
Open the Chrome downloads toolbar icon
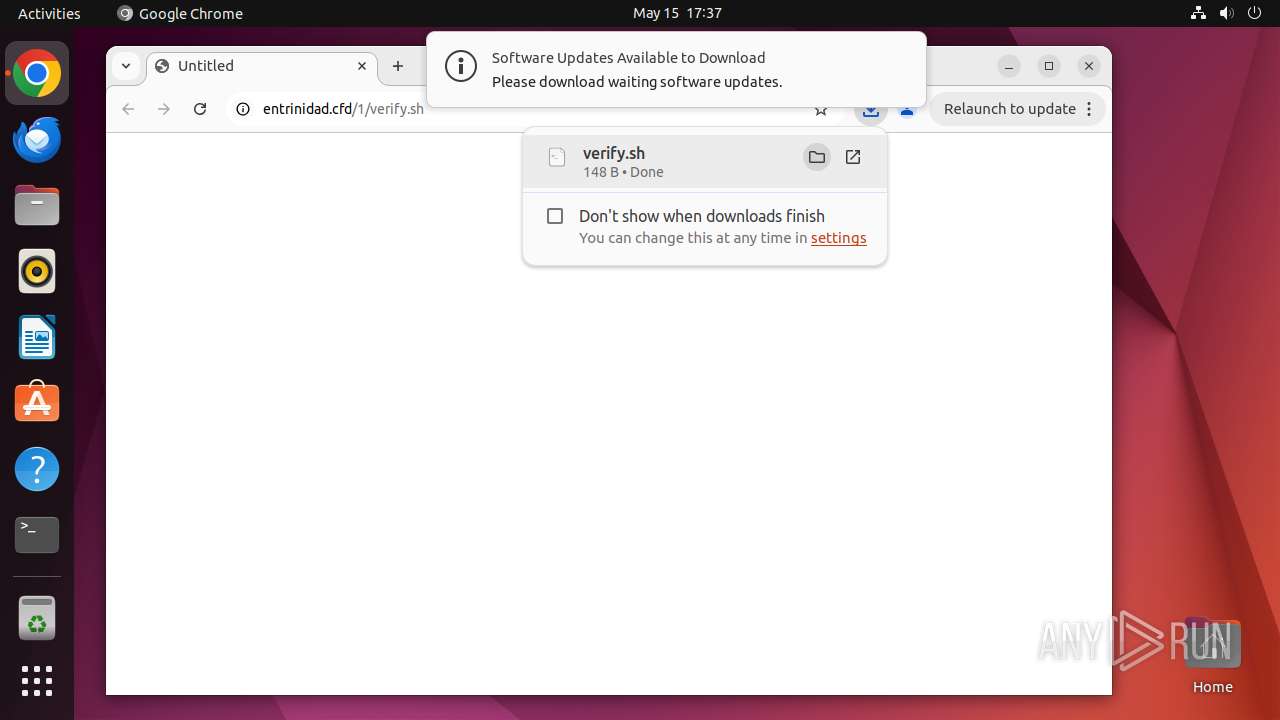871,110
